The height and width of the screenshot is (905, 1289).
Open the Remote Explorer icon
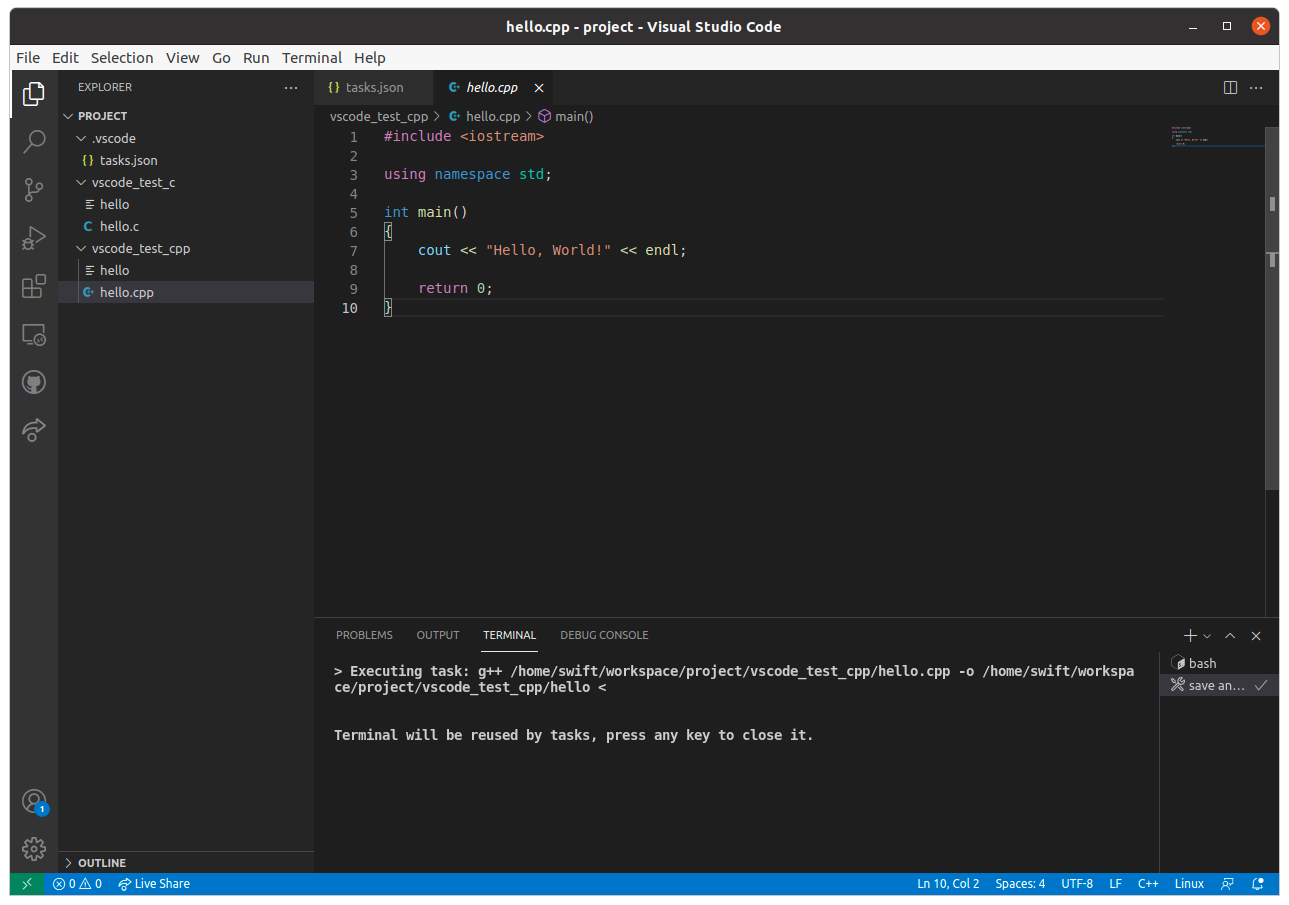(34, 334)
